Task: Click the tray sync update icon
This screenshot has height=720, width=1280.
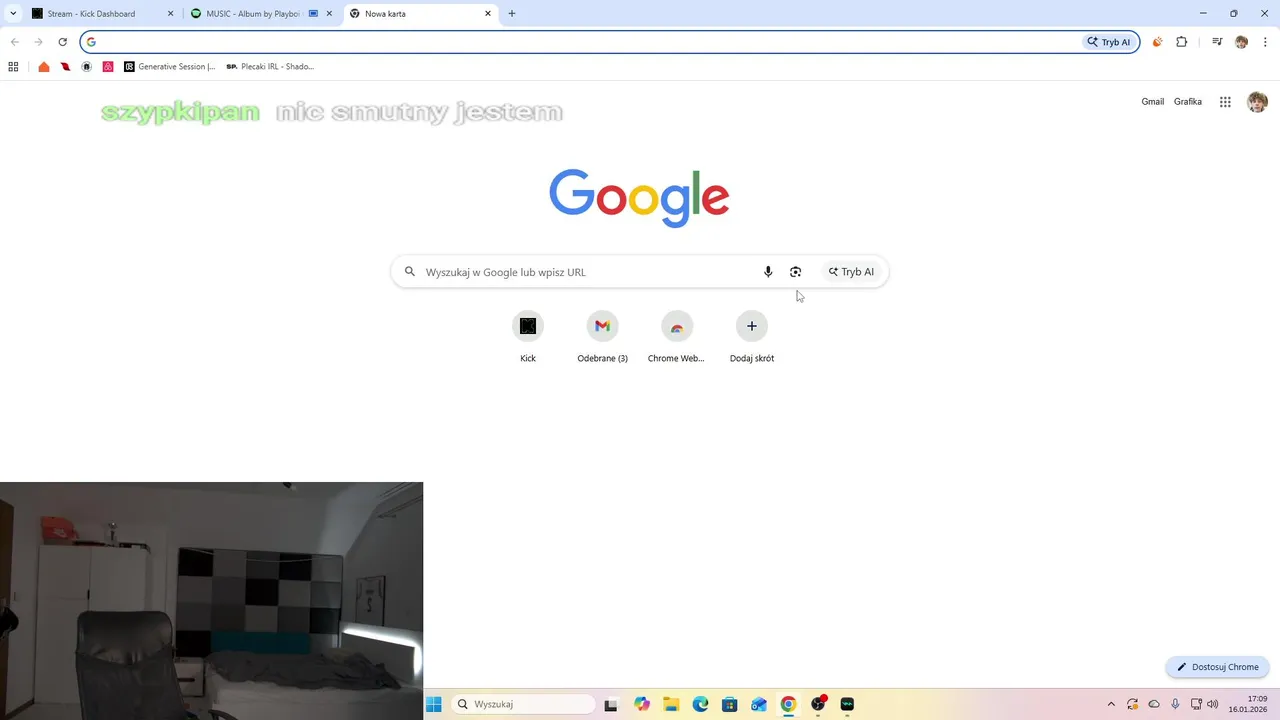Action: 1133,704
